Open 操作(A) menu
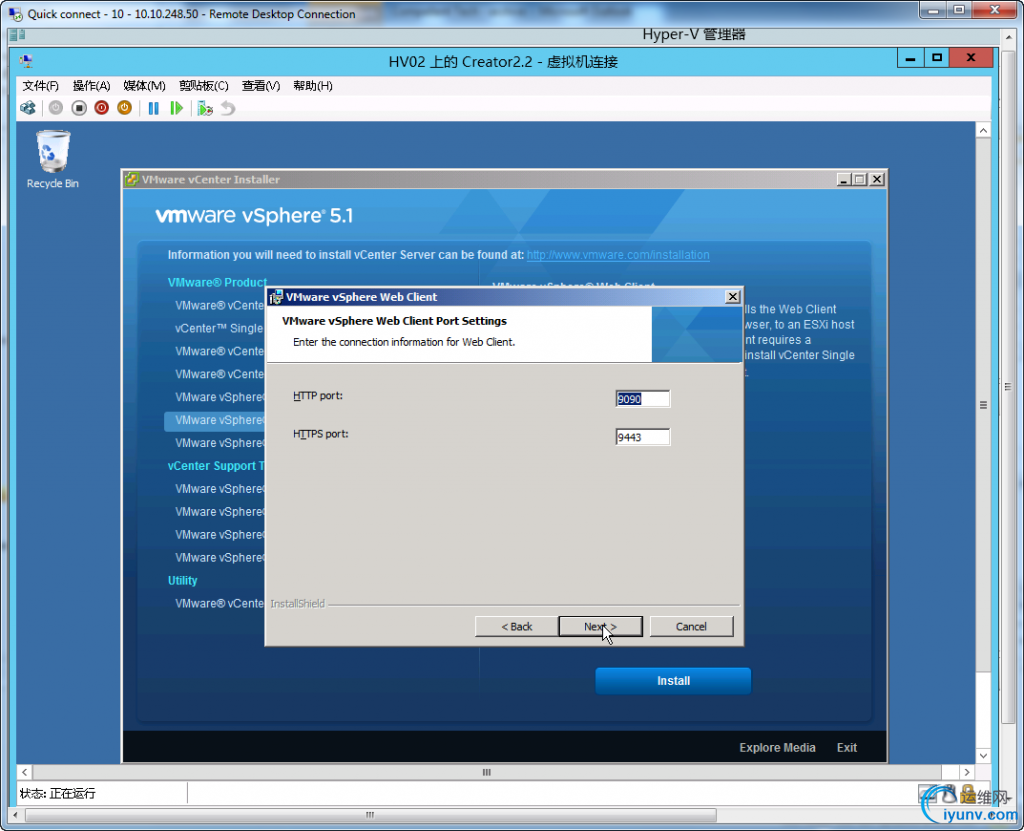This screenshot has width=1024, height=831. point(91,86)
